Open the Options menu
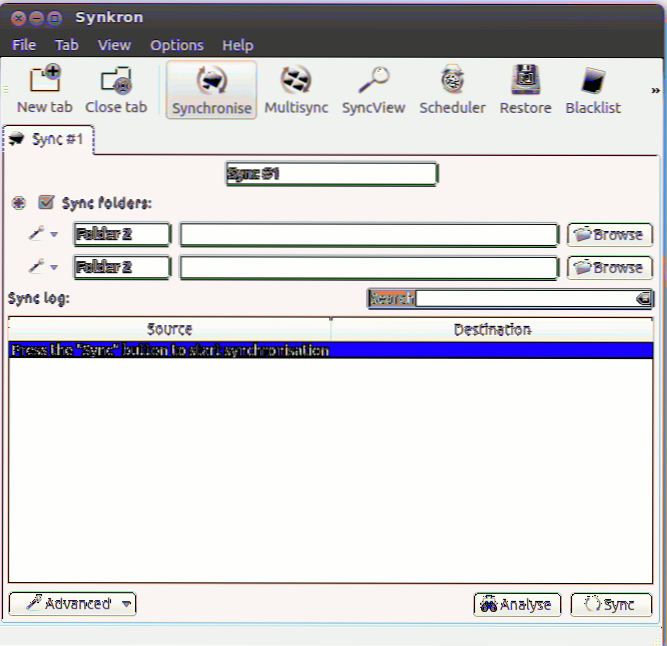The image size is (667, 646). point(176,45)
